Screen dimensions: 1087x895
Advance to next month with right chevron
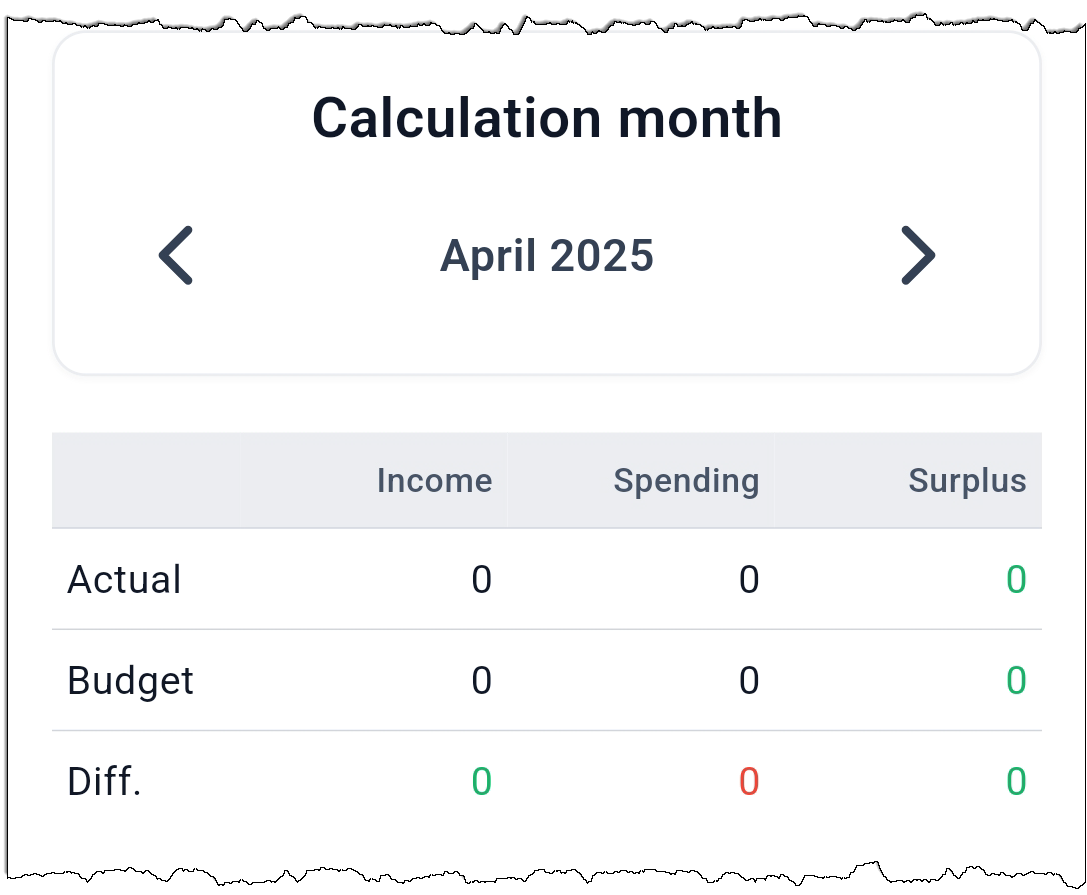point(918,255)
